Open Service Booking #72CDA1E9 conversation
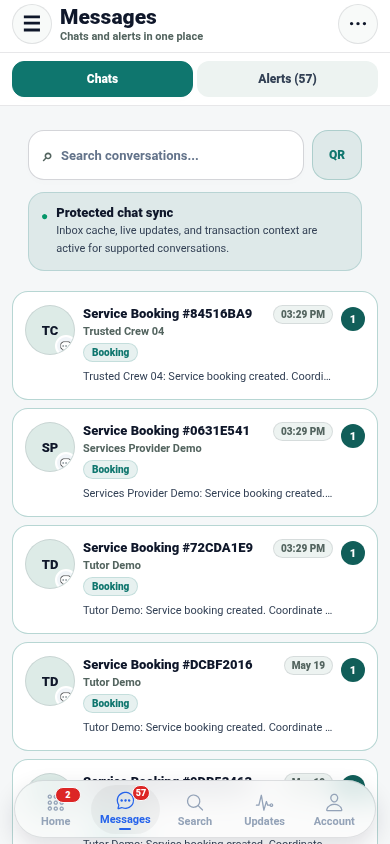This screenshot has height=844, width=390. coord(195,579)
